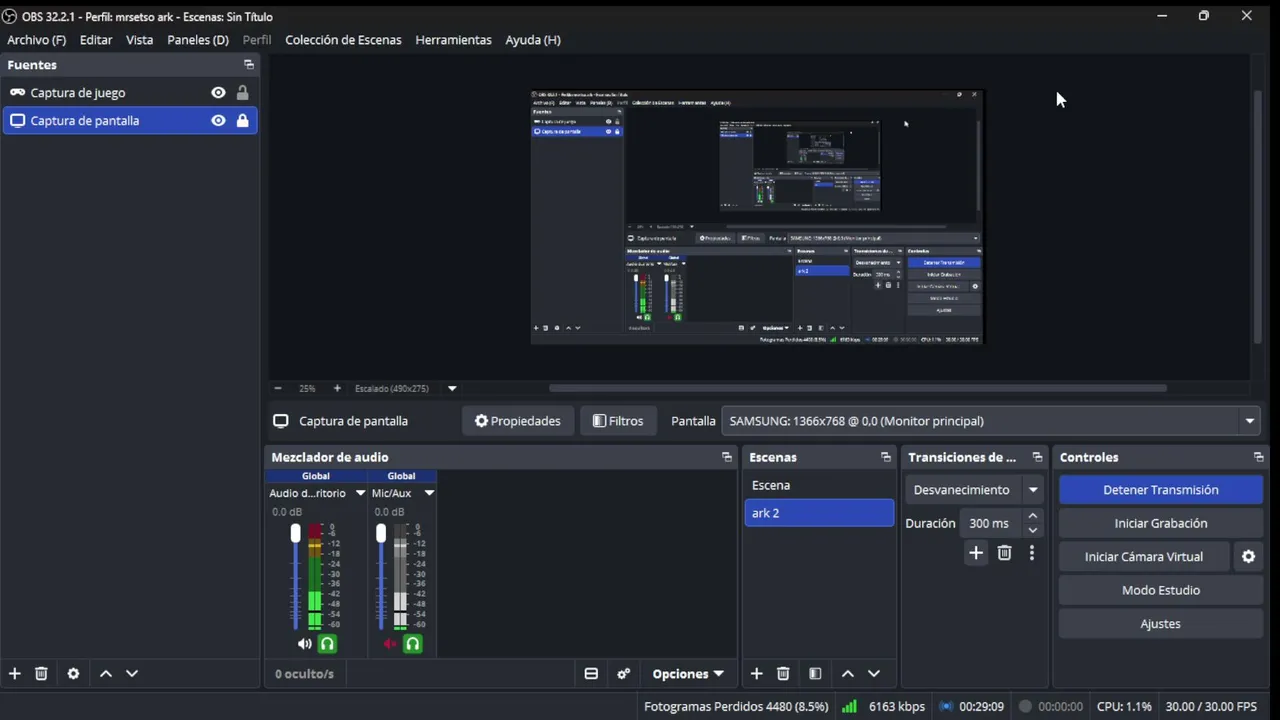Open source properties gear in Fuentes footer
Viewport: 1280px width, 720px height.
point(73,674)
